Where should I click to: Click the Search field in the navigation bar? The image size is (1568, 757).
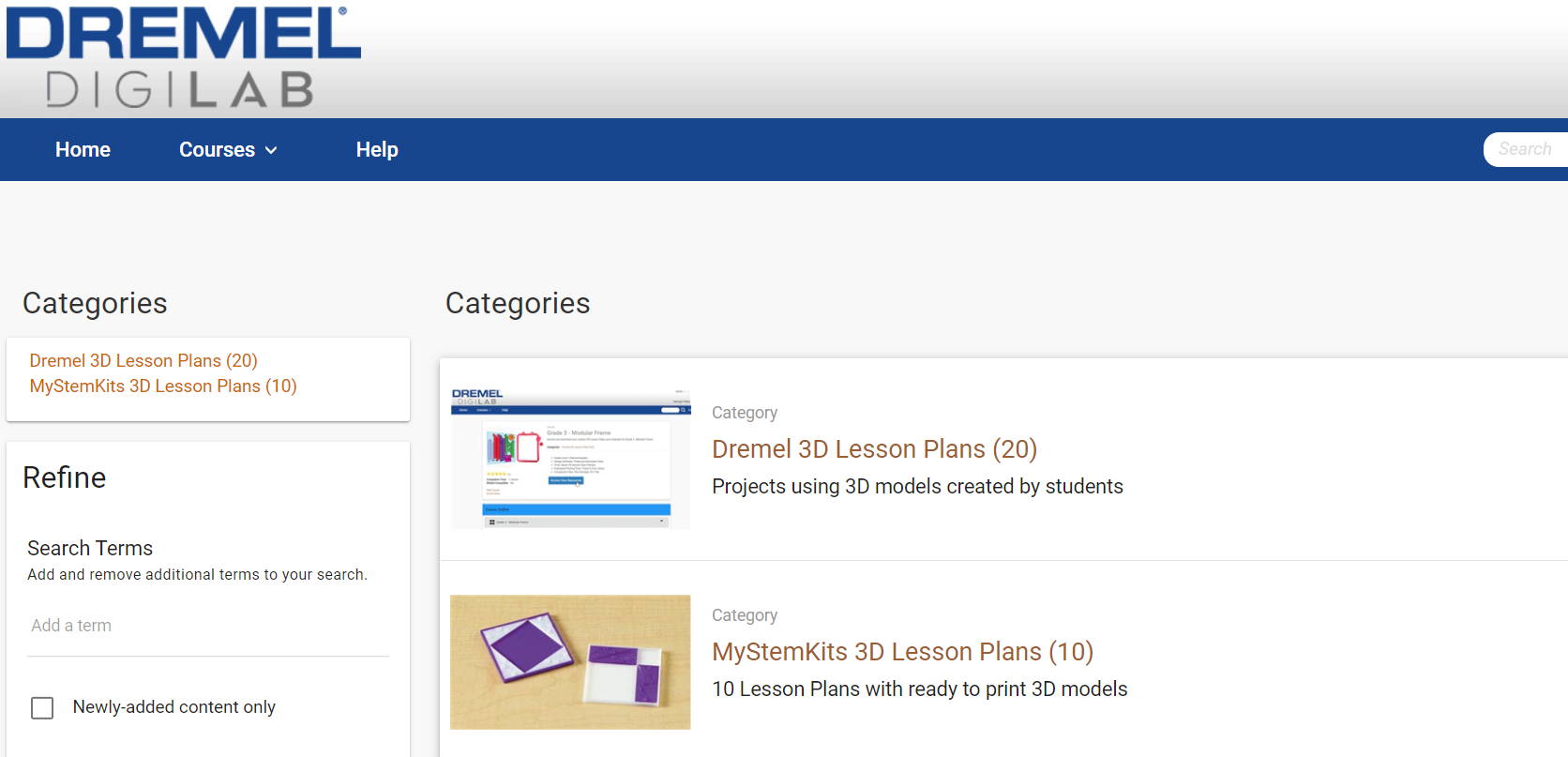tap(1527, 149)
